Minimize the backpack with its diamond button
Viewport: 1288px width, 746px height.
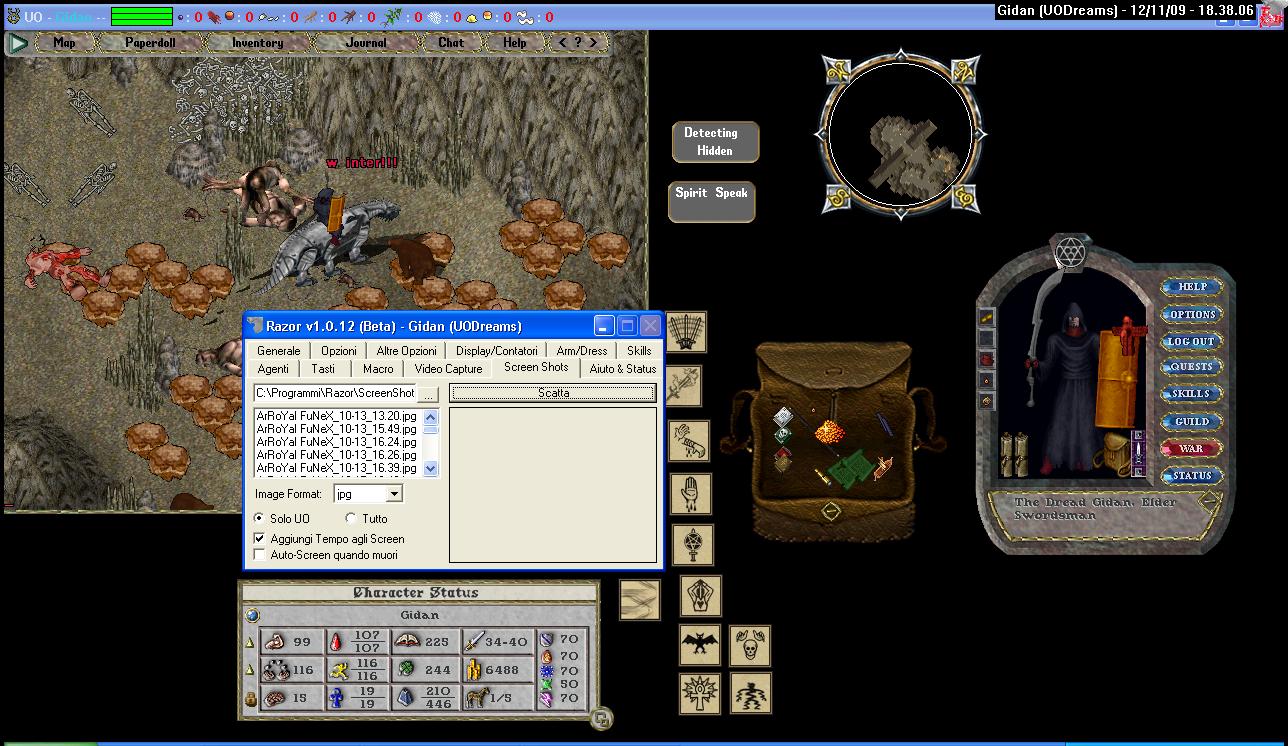831,511
